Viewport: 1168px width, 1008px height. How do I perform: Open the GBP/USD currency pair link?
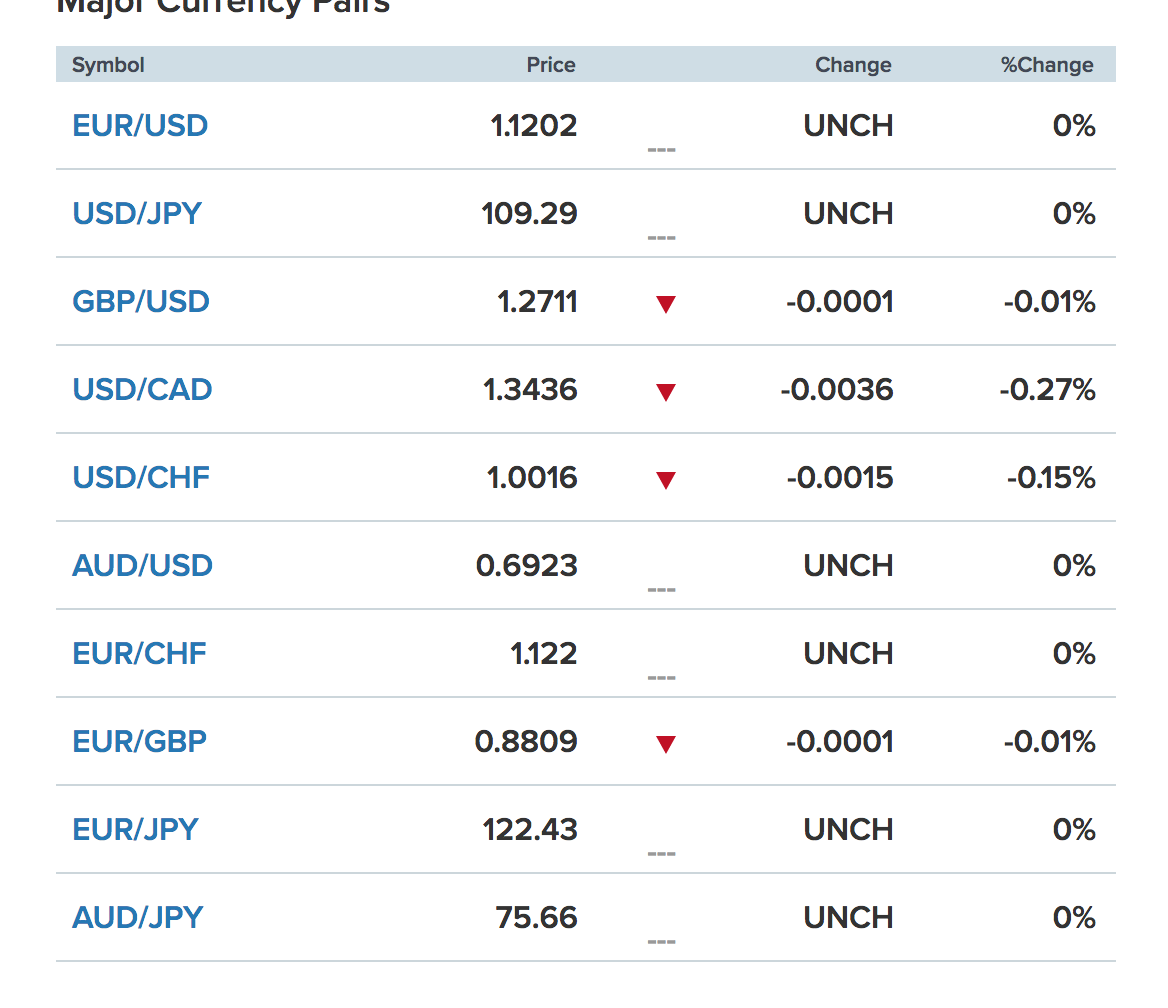[141, 302]
